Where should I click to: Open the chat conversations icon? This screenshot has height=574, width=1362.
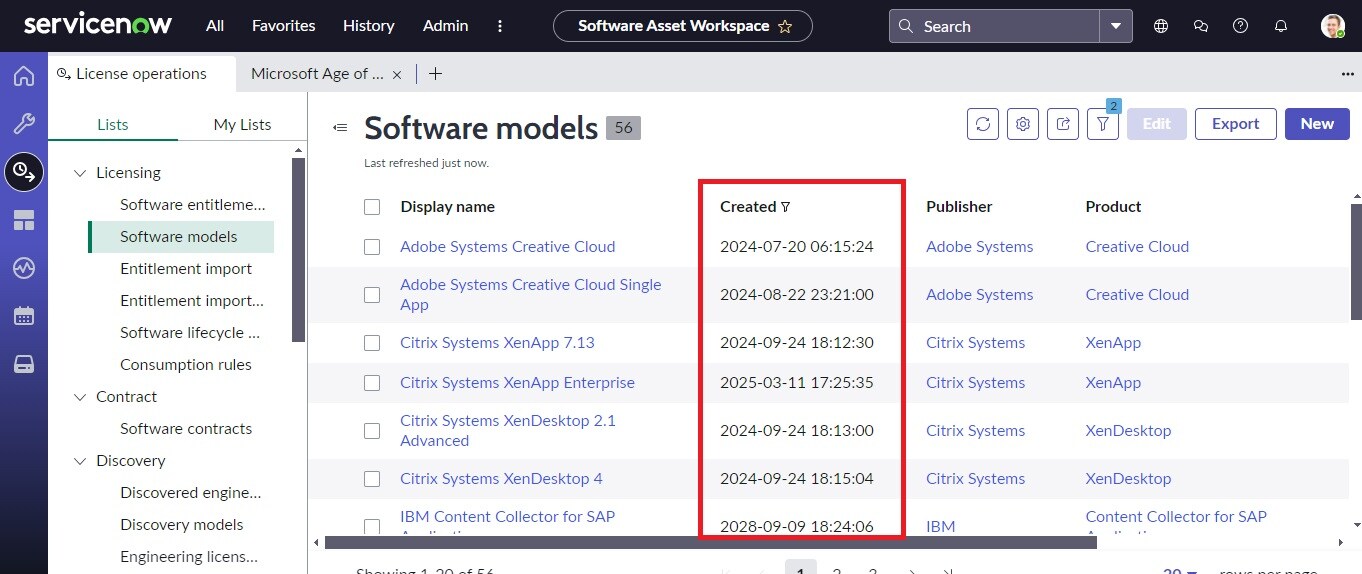click(1201, 26)
